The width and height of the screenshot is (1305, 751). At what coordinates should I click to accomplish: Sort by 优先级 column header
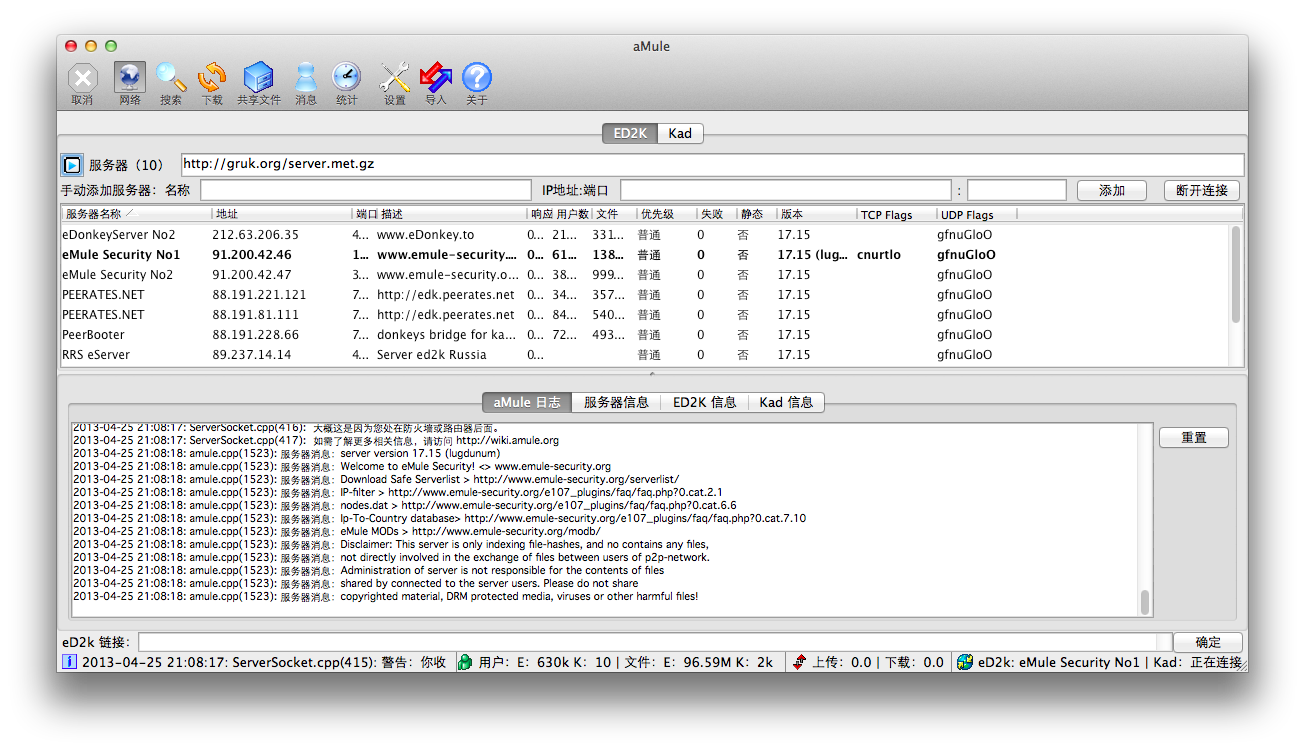tap(666, 214)
